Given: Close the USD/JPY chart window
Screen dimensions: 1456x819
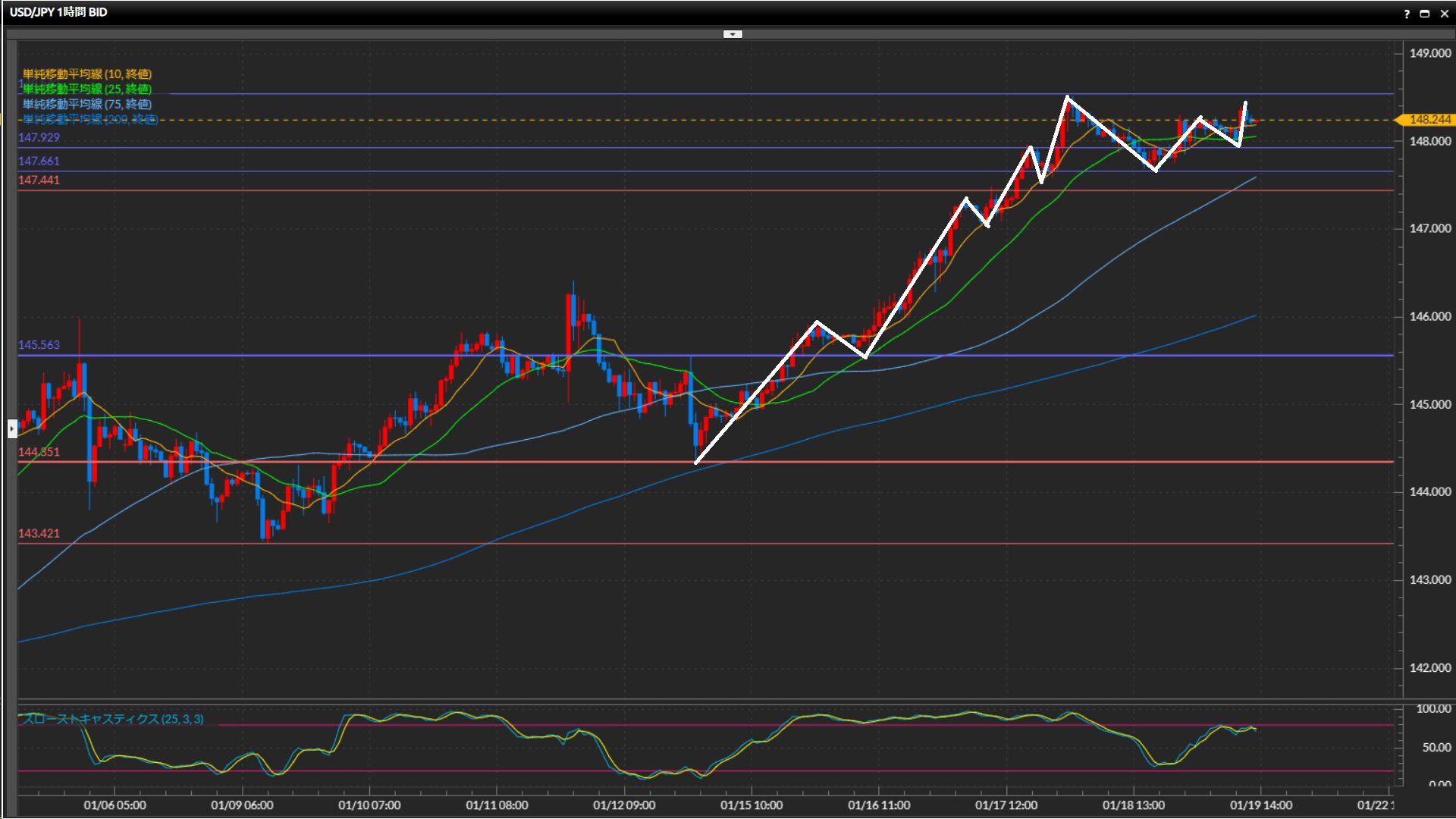Looking at the screenshot, I should 1444,14.
